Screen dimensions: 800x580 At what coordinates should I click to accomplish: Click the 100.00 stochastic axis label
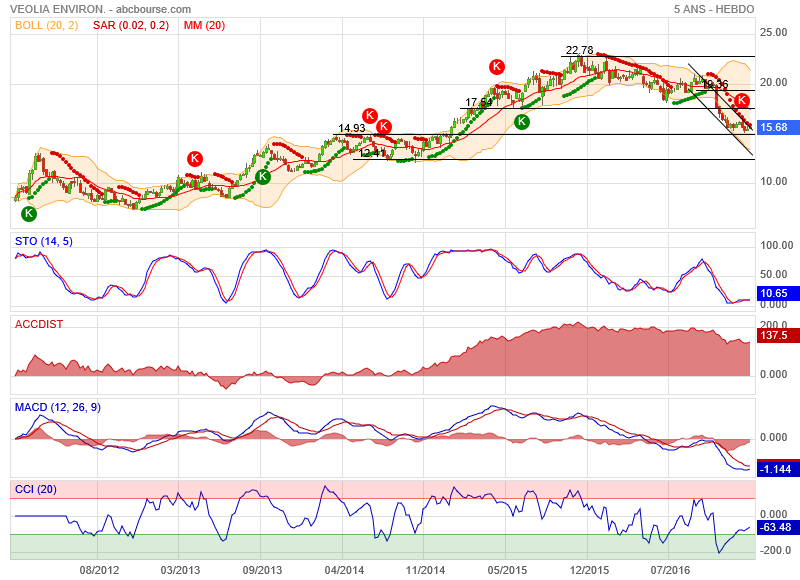(x=777, y=245)
